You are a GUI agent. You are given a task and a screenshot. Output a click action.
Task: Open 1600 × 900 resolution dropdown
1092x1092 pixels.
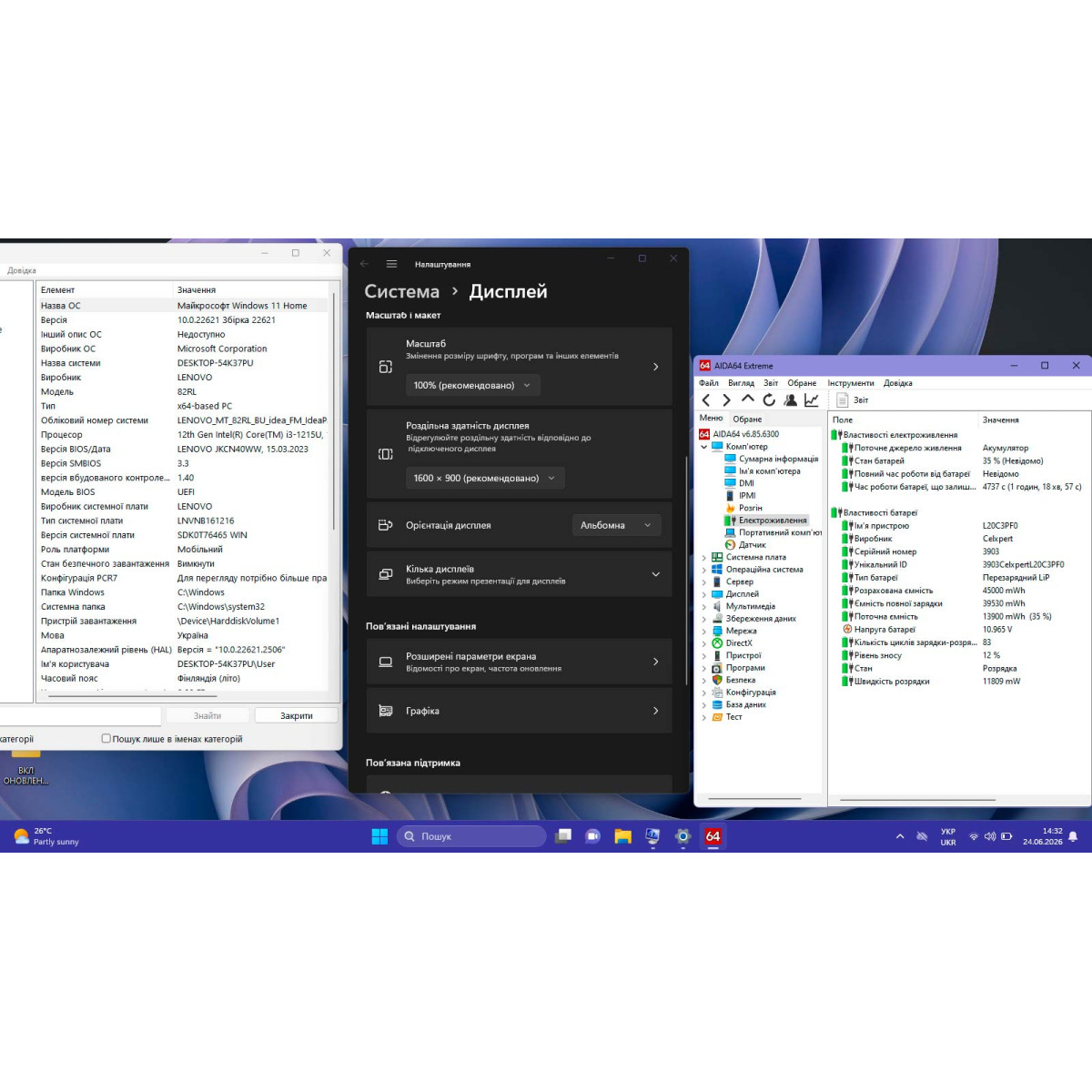point(485,478)
